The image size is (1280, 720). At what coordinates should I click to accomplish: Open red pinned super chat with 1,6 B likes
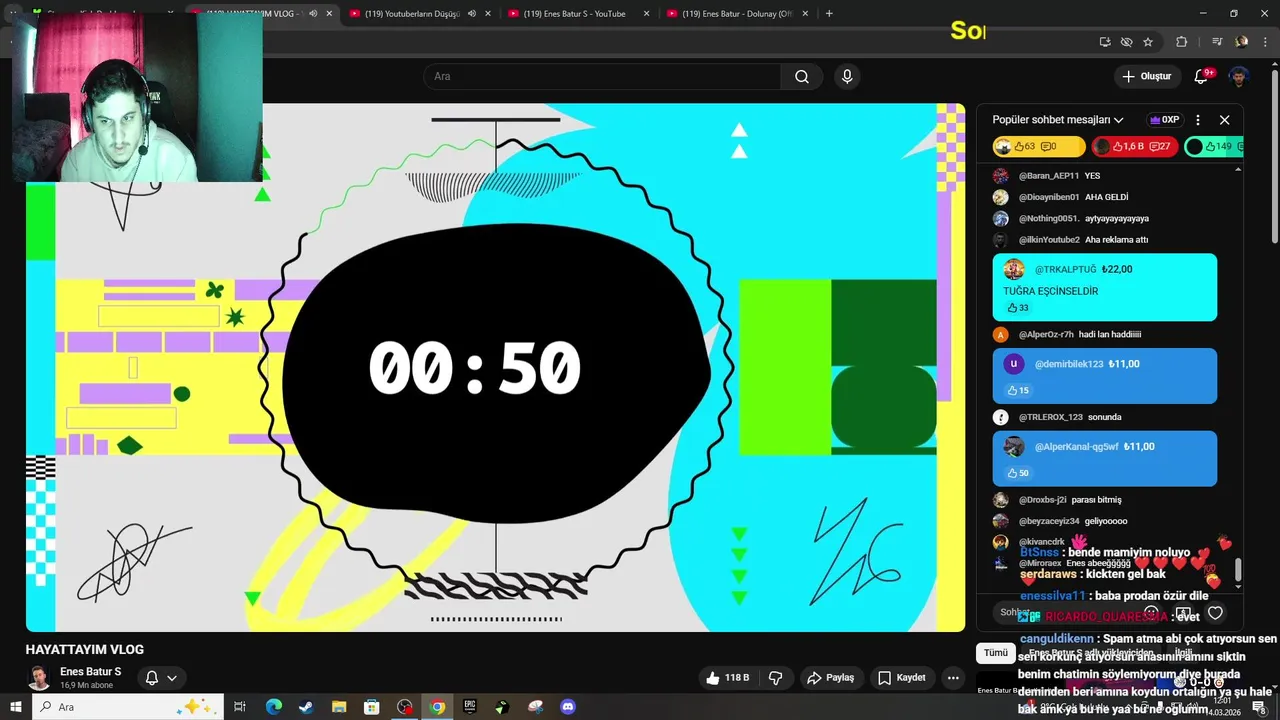pos(1134,147)
